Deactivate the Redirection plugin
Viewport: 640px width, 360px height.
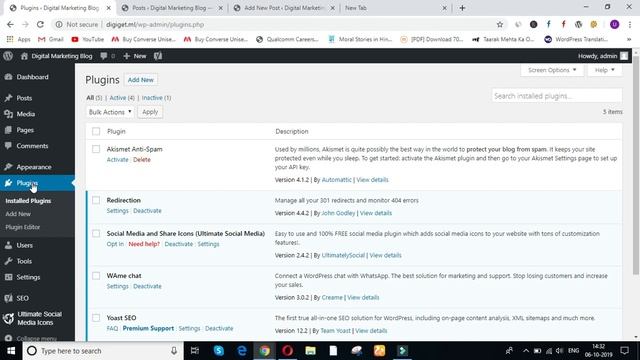point(147,211)
